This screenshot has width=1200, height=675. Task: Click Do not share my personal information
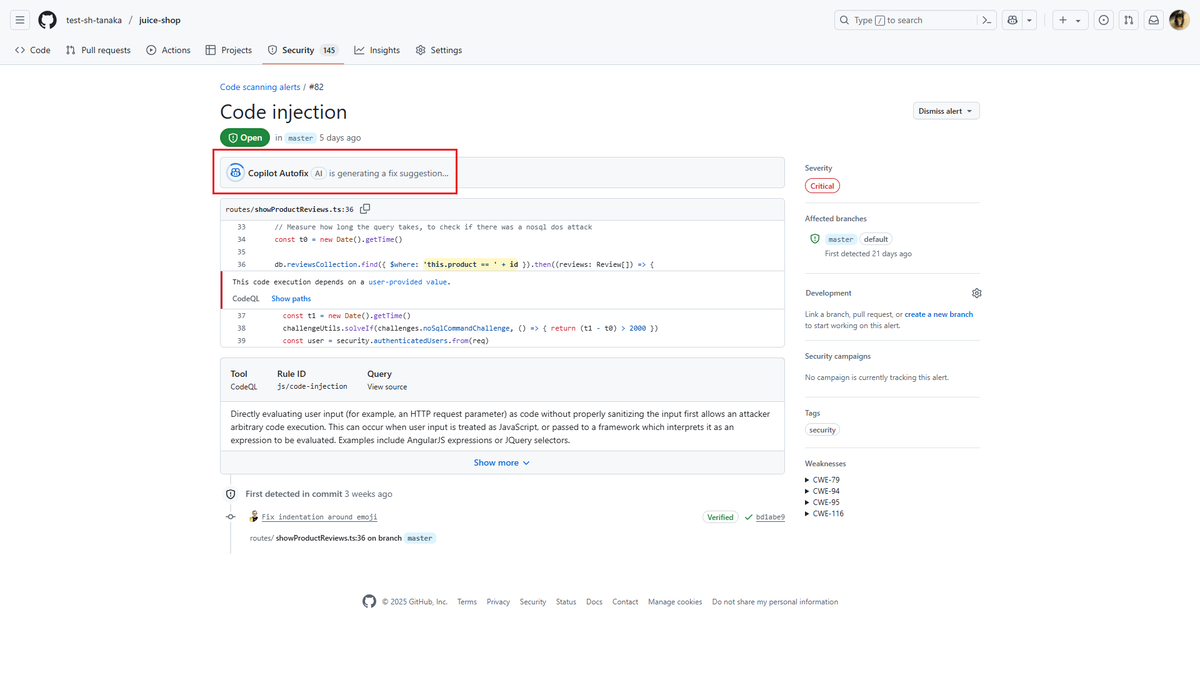pos(775,602)
